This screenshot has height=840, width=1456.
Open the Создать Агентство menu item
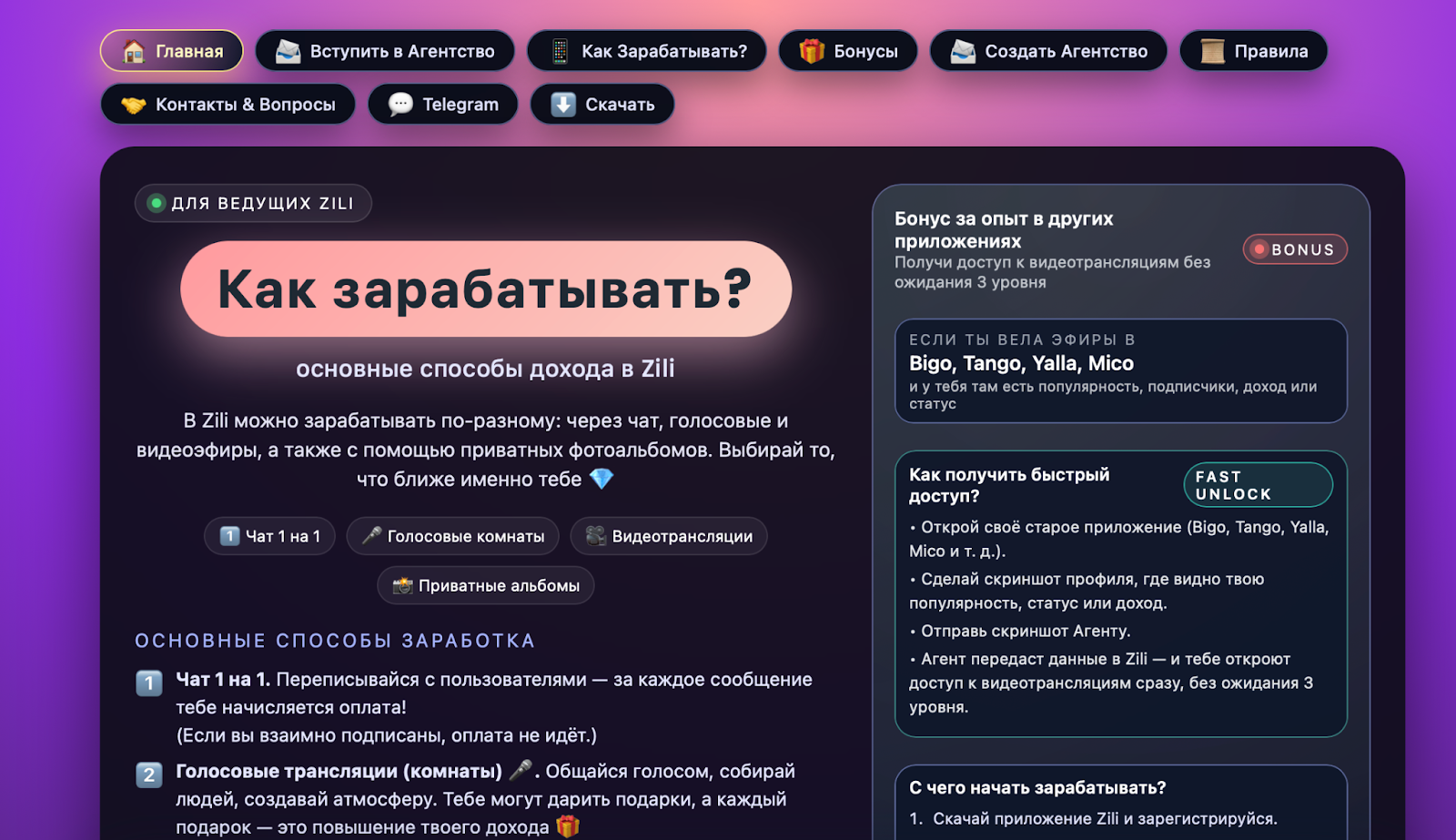[x=1048, y=51]
